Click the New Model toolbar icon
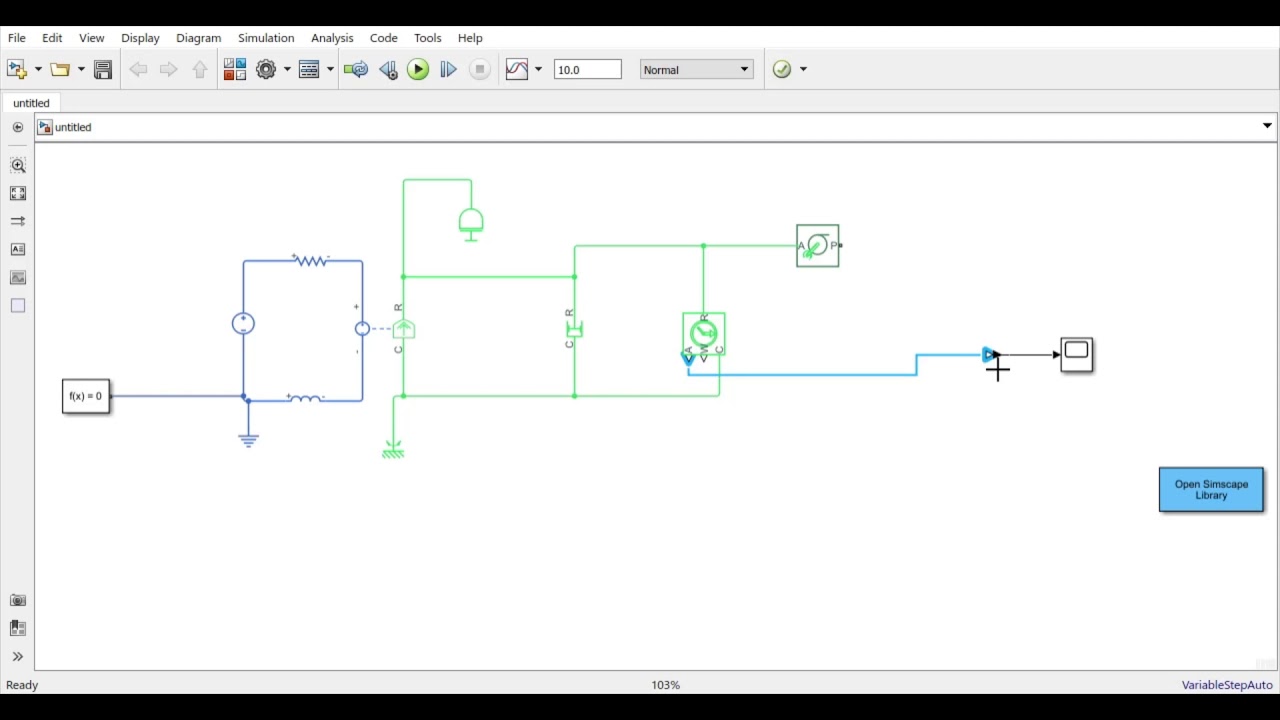 coord(17,69)
